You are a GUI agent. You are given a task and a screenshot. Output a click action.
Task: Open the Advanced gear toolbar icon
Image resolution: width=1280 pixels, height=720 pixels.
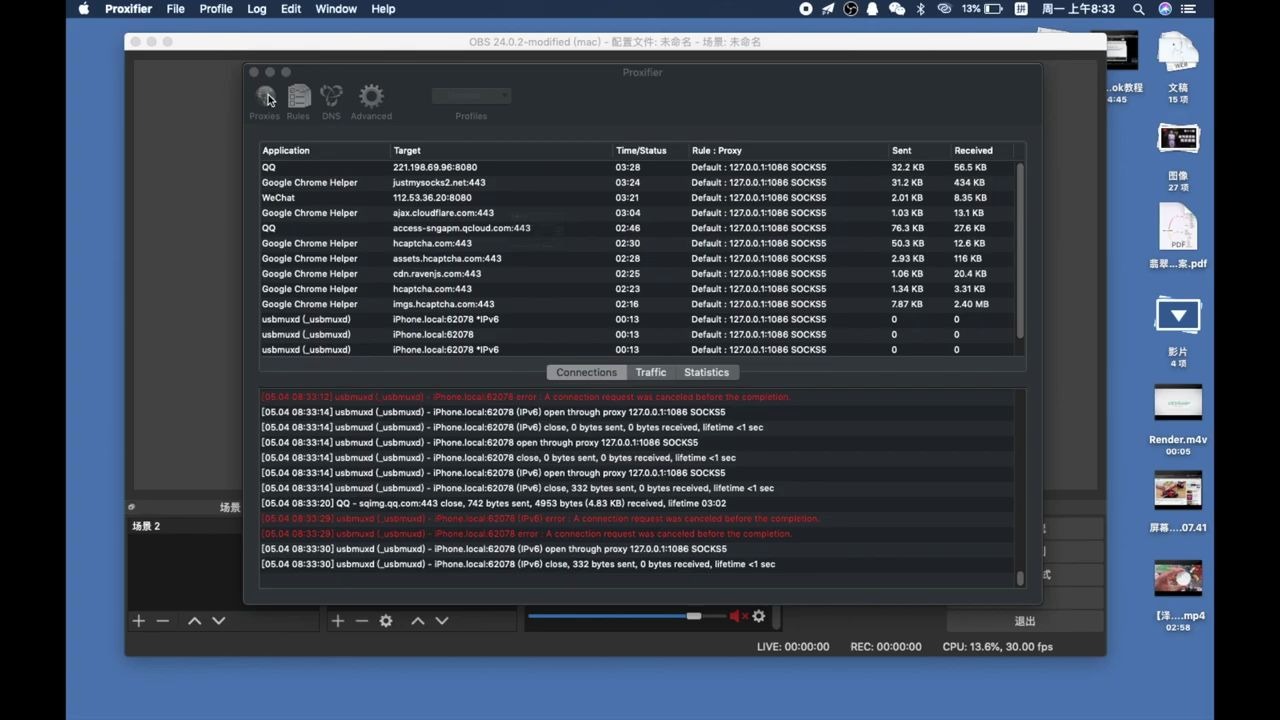pos(371,101)
